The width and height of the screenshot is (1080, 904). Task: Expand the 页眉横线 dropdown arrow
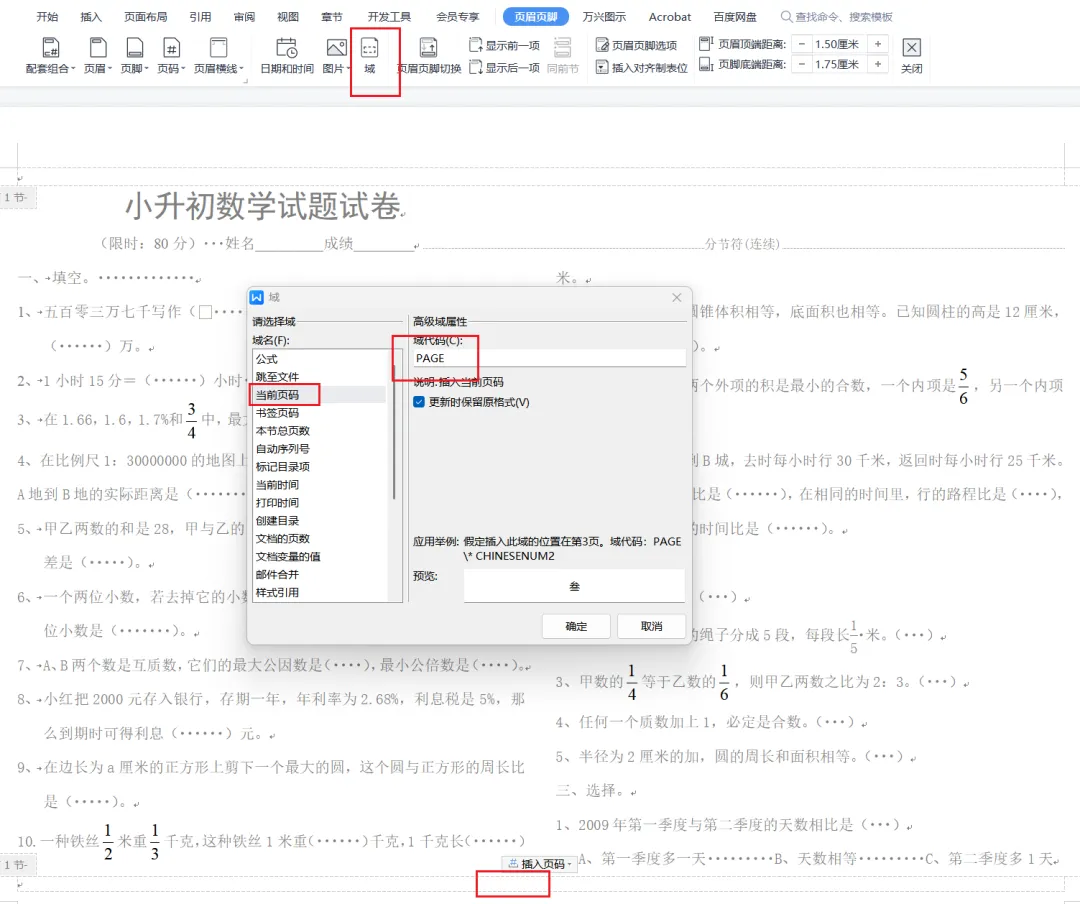(241, 69)
